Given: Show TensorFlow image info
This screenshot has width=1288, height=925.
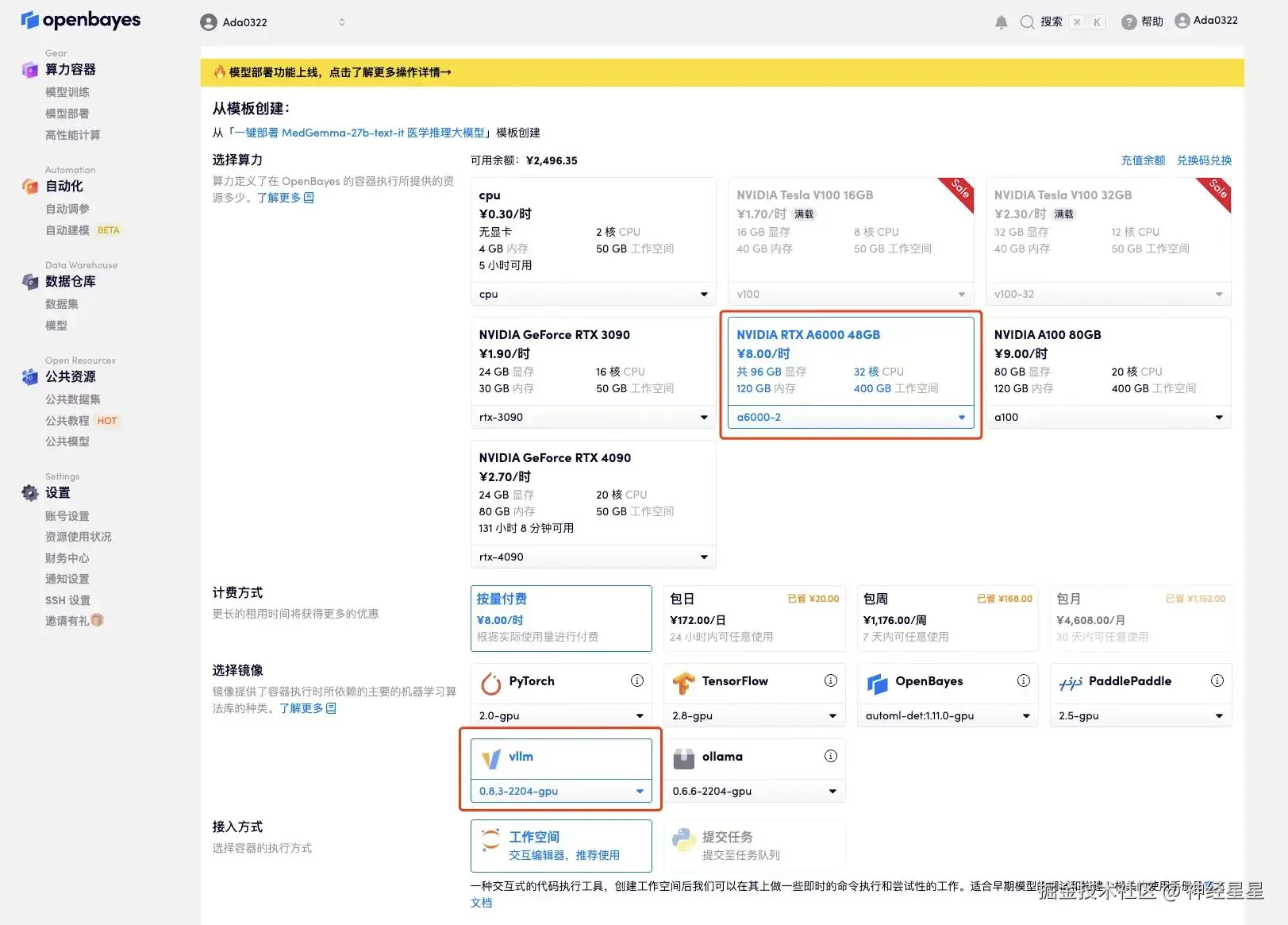Looking at the screenshot, I should 831,680.
